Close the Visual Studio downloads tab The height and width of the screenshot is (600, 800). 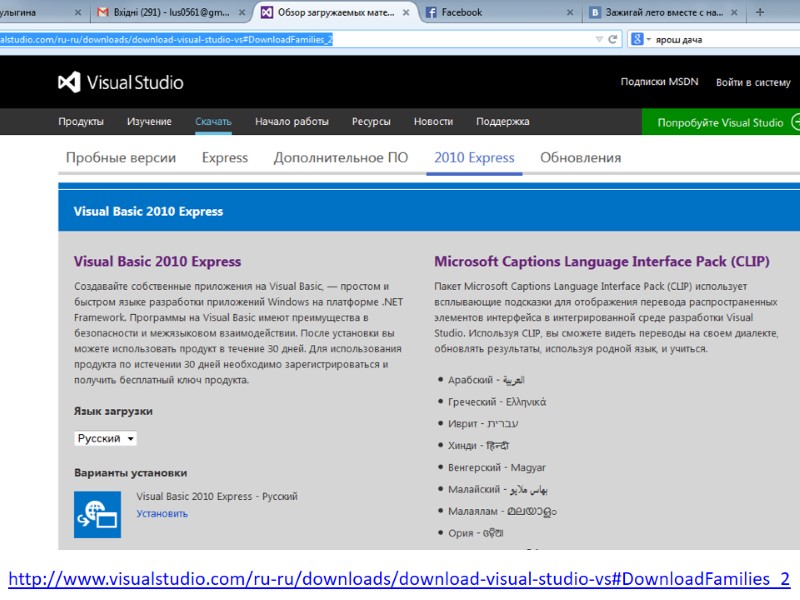(x=406, y=12)
